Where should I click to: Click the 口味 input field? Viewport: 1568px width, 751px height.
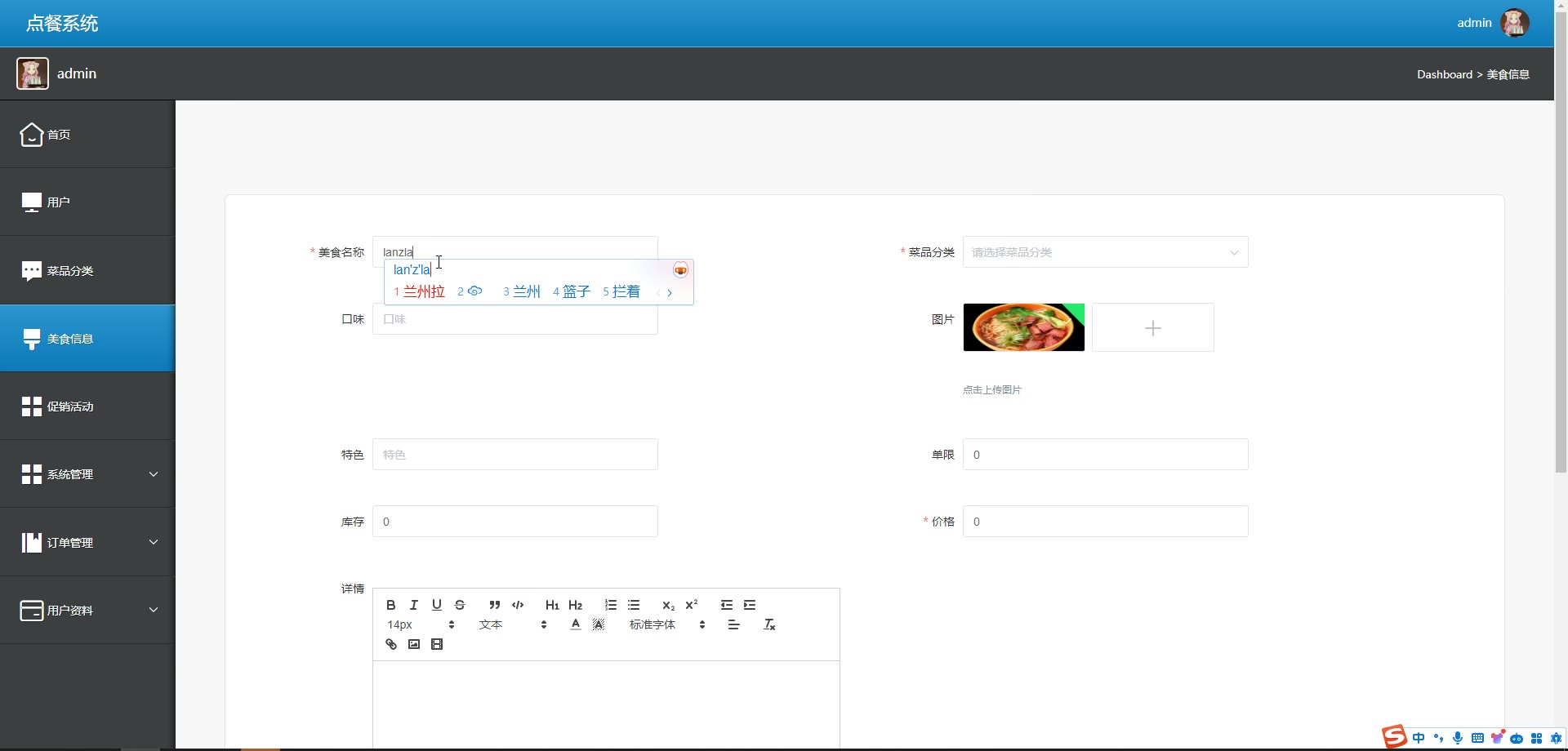[515, 319]
